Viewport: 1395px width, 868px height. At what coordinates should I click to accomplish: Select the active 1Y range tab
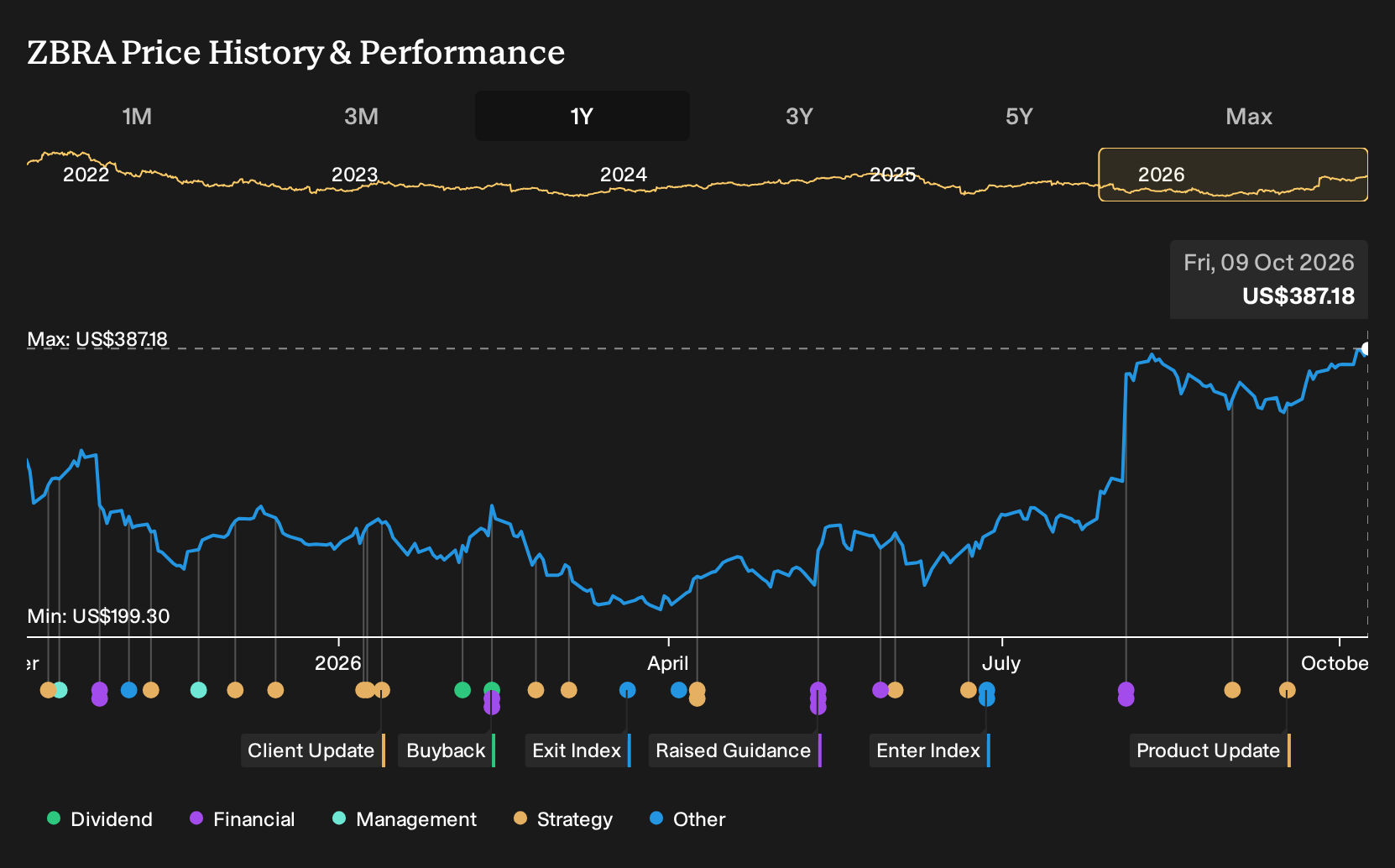(x=582, y=116)
